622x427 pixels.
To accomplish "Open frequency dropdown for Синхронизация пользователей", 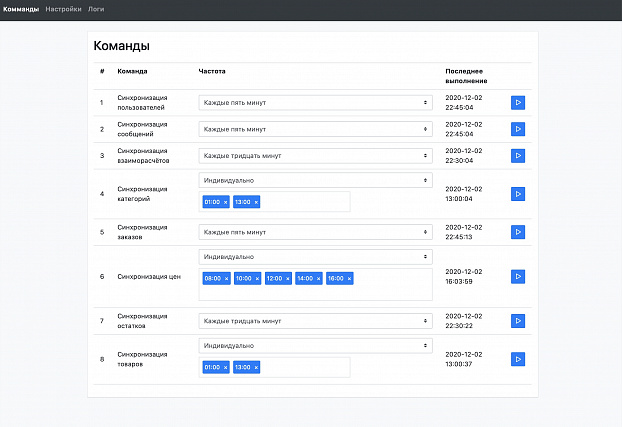I will pyautogui.click(x=315, y=102).
